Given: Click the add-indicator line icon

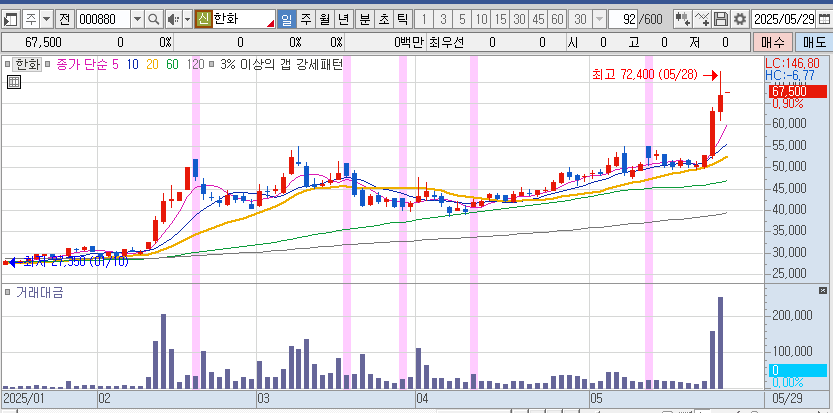Looking at the screenshot, I should coord(701,20).
